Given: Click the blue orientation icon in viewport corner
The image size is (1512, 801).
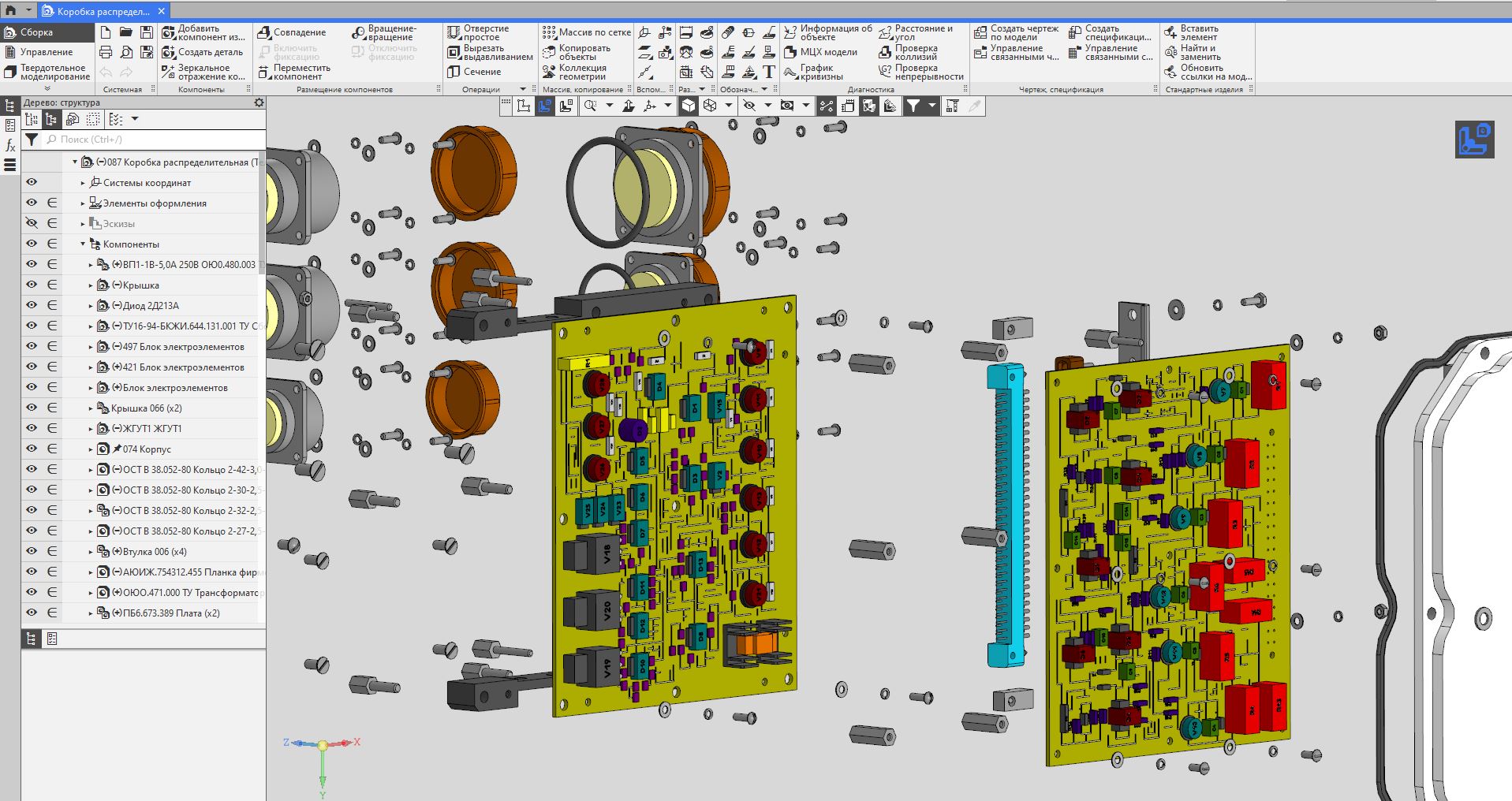Looking at the screenshot, I should click(1474, 140).
